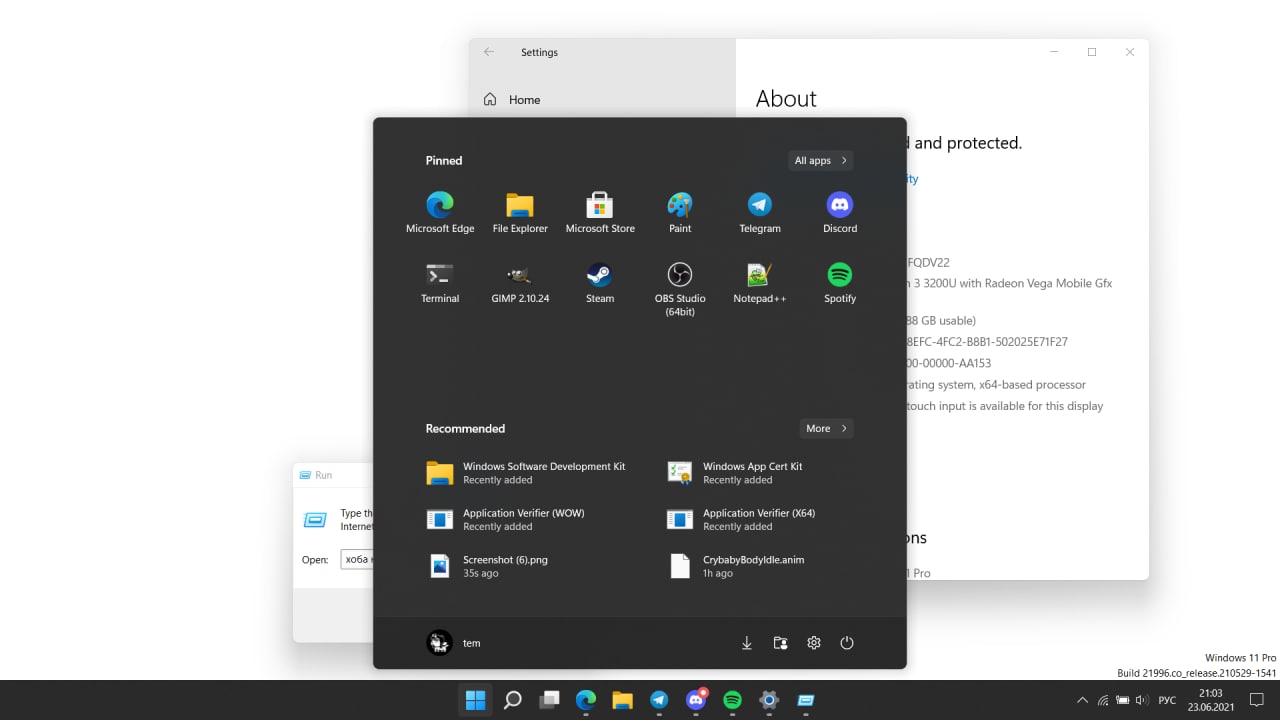The height and width of the screenshot is (720, 1280).
Task: Open Downloads folder from Start menu
Action: (x=747, y=643)
